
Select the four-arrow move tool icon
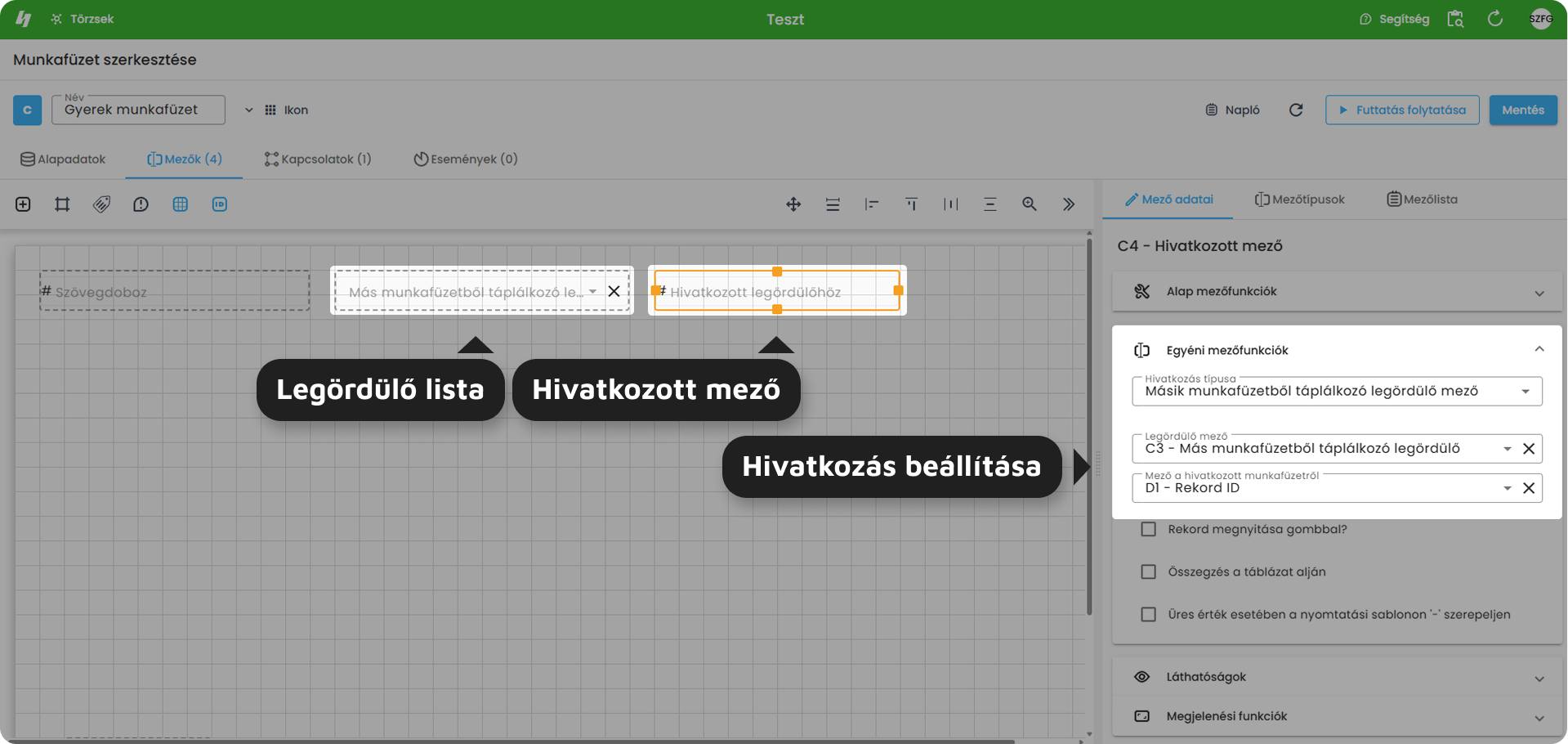[x=793, y=204]
